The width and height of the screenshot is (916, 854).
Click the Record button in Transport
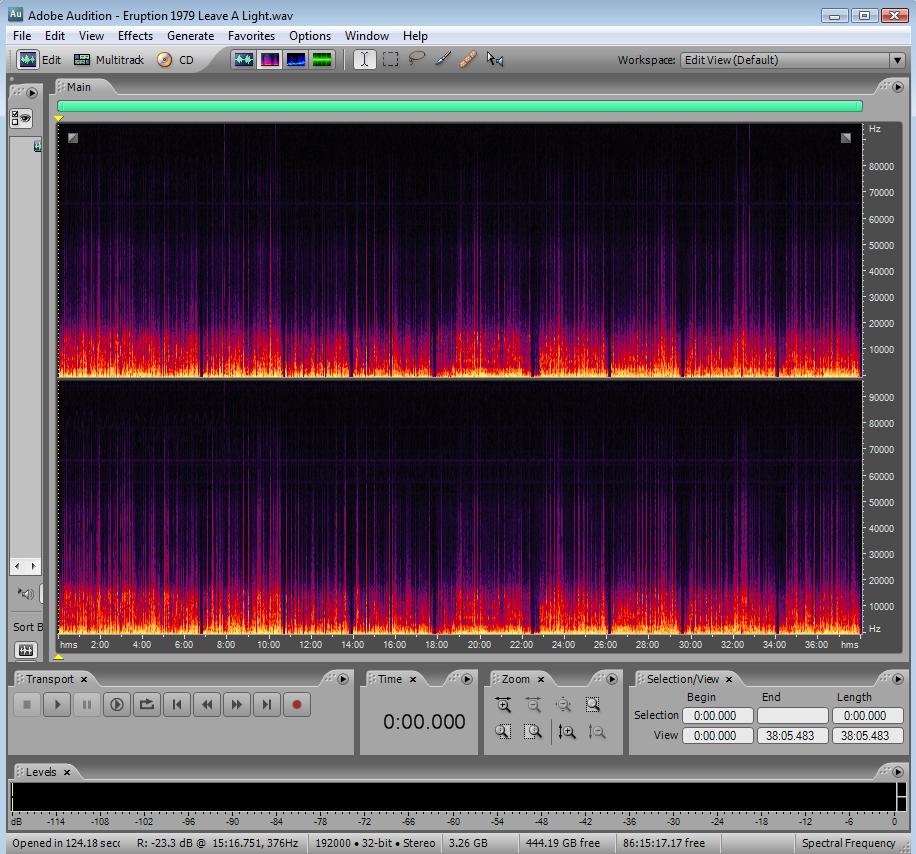tap(296, 705)
